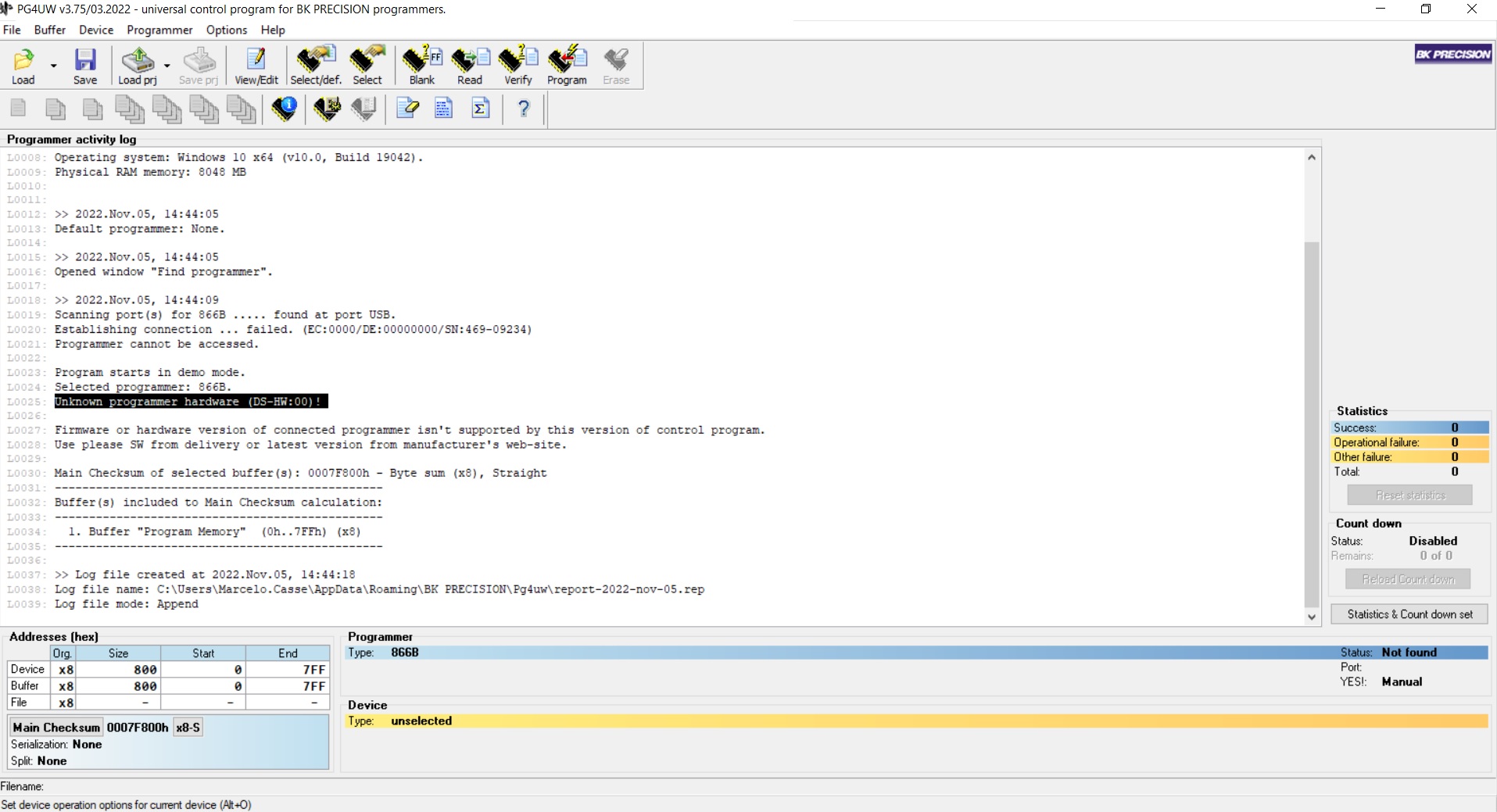This screenshot has width=1497, height=812.
Task: Click the Serialization None label
Action: tap(56, 745)
